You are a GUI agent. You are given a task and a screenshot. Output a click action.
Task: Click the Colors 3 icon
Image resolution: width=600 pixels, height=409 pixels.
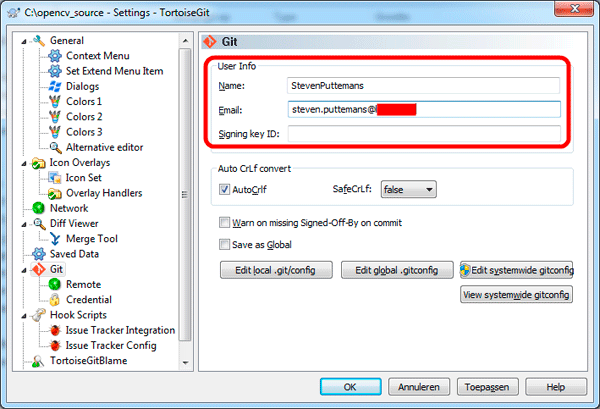coord(55,132)
